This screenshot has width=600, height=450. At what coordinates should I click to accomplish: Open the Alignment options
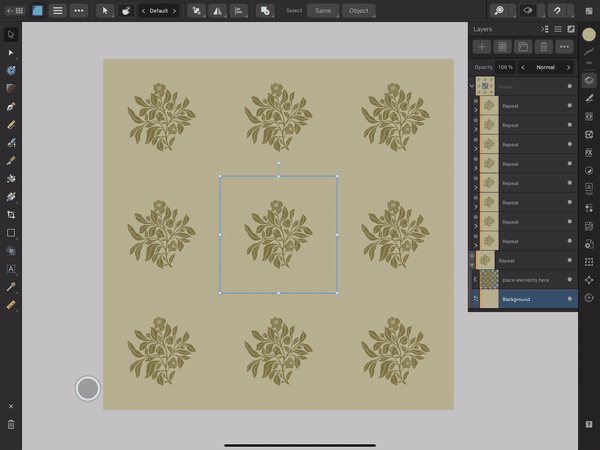tap(238, 11)
